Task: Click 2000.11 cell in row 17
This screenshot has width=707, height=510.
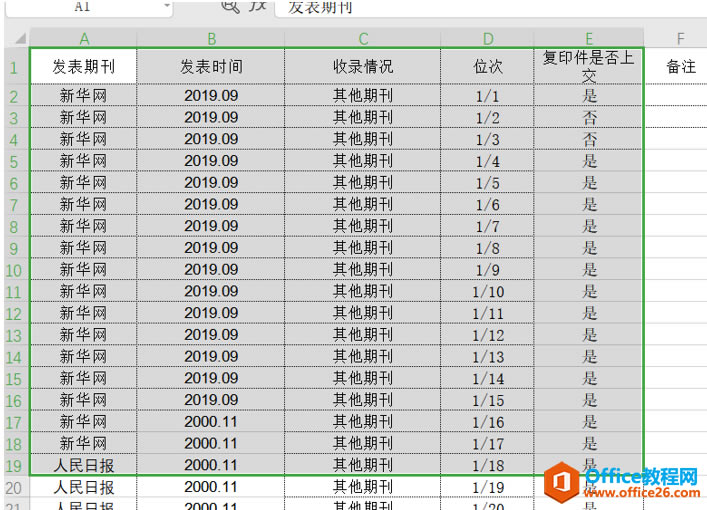Action: point(211,422)
